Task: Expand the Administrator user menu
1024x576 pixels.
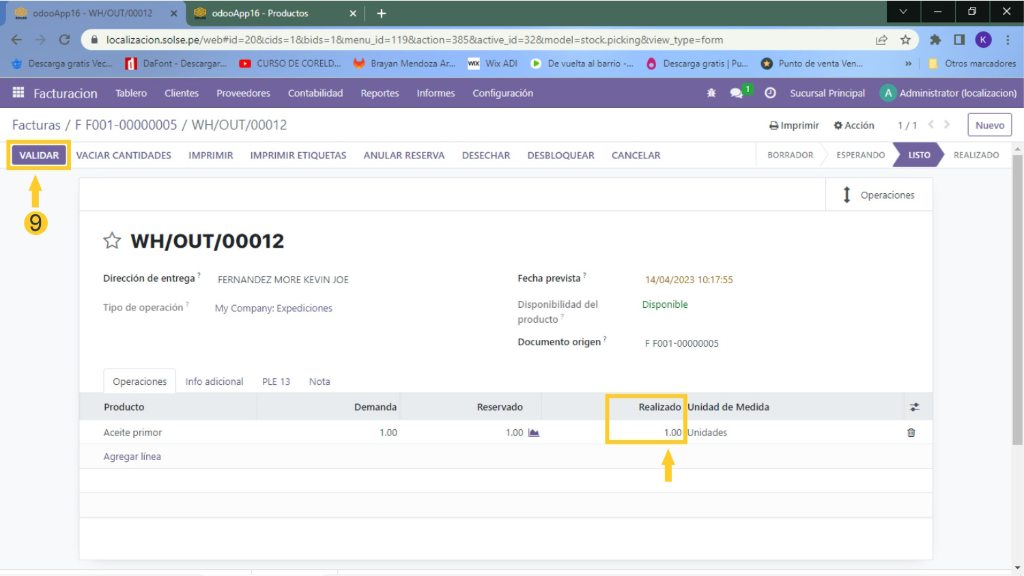Action: 948,93
